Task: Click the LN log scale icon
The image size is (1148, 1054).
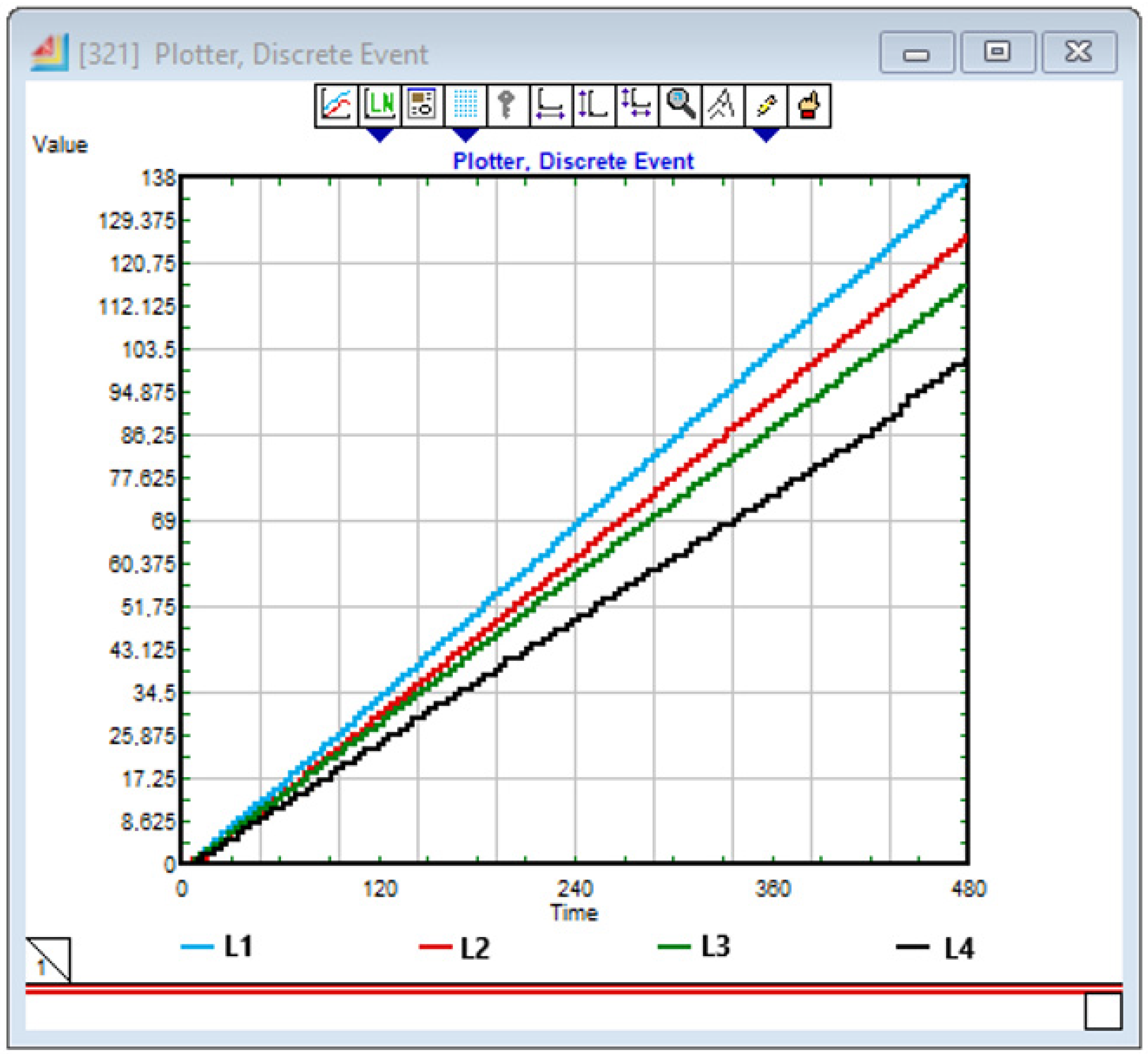Action: click(379, 105)
